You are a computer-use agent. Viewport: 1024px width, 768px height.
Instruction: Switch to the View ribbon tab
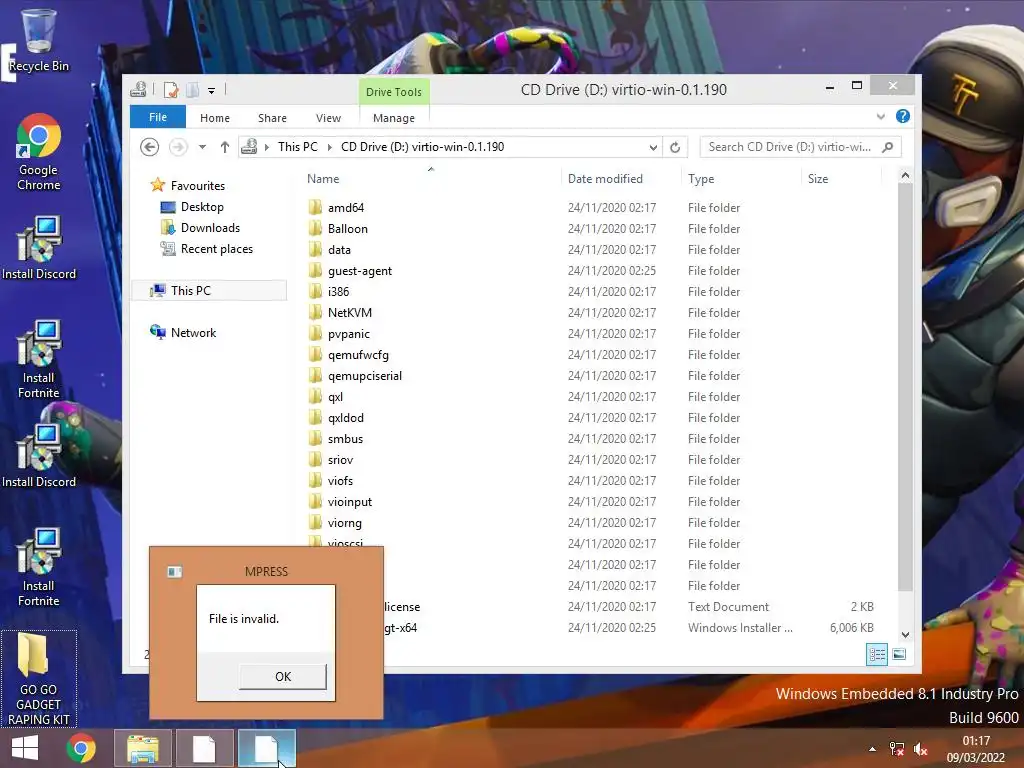point(328,118)
